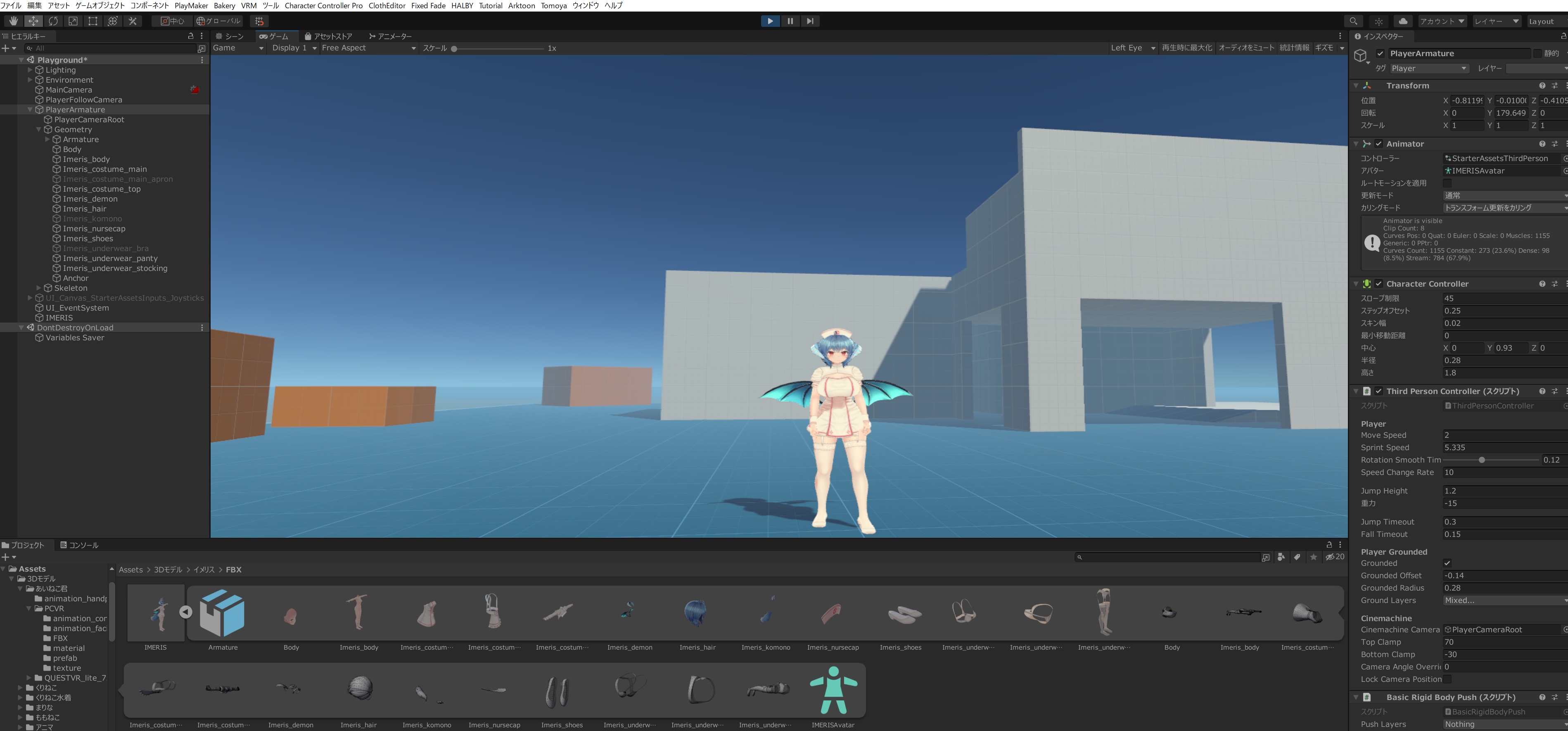The image size is (1568, 731).
Task: Open Culling Mode dropdown
Action: 1505,208
